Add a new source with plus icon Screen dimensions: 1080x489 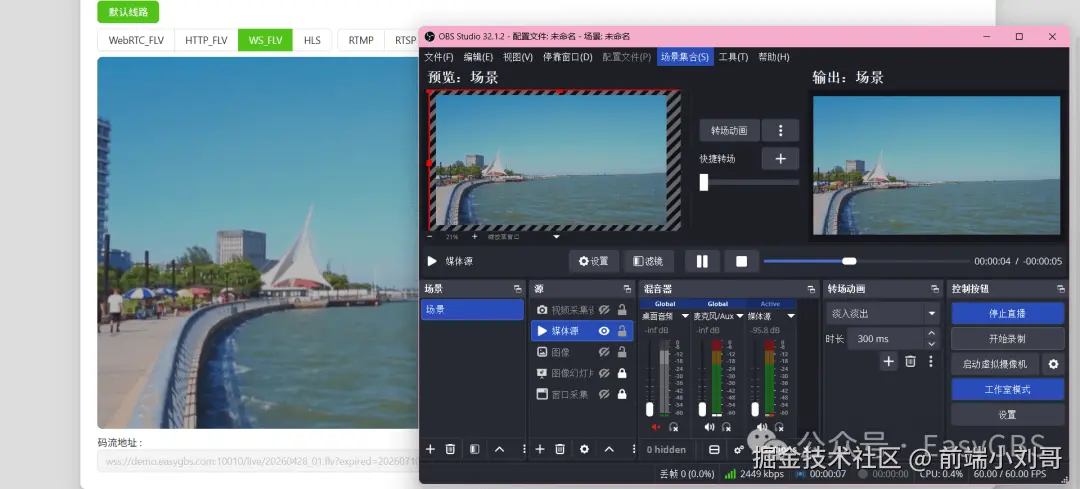pos(540,449)
